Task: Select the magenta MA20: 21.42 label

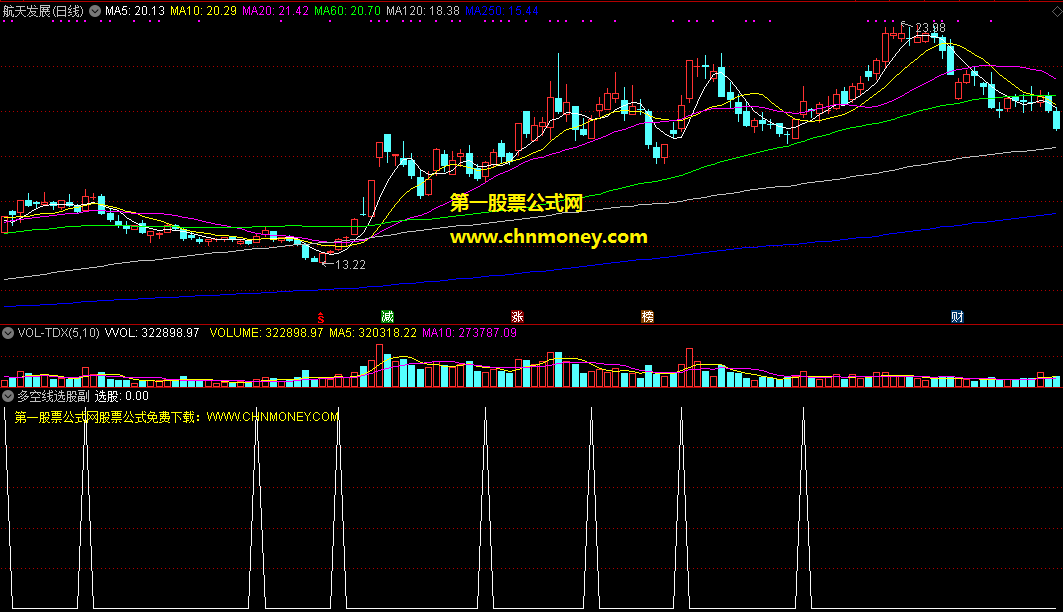Action: pyautogui.click(x=275, y=11)
